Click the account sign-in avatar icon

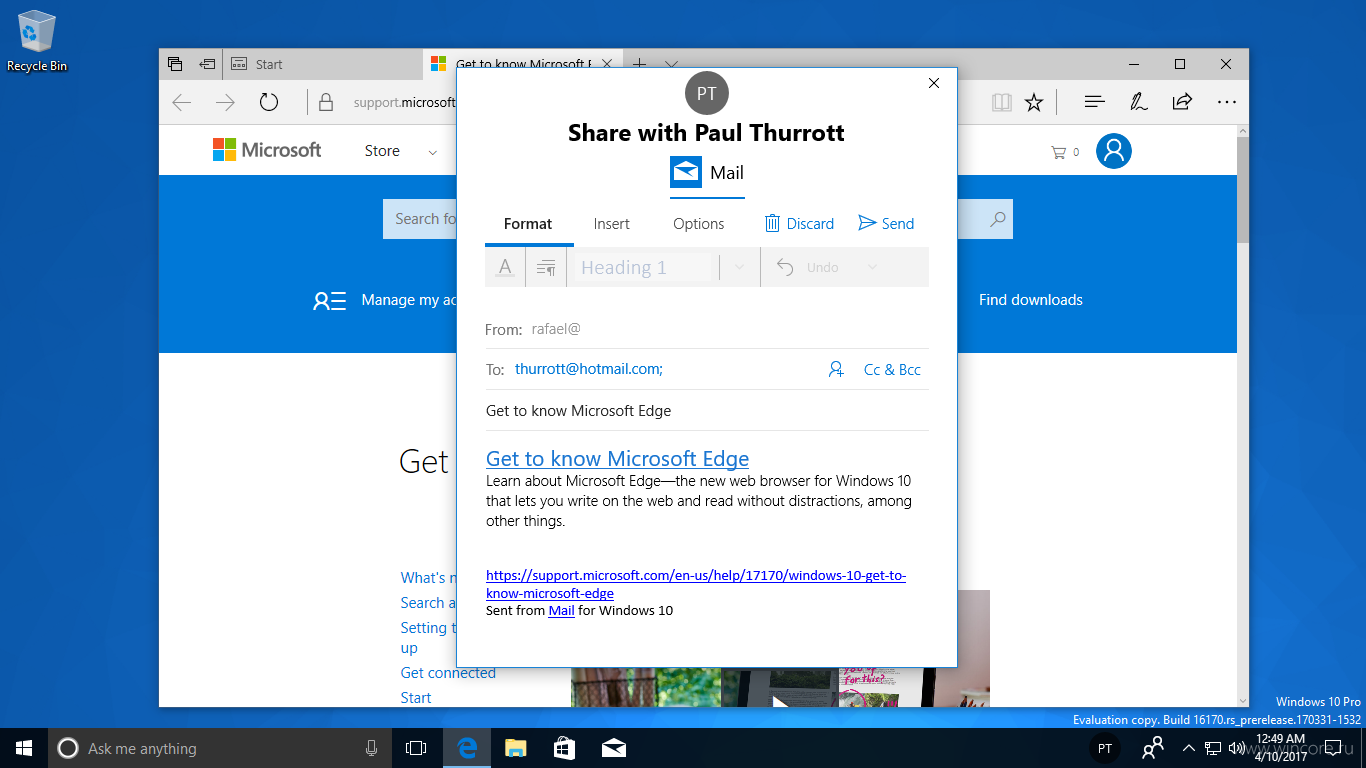point(1113,151)
